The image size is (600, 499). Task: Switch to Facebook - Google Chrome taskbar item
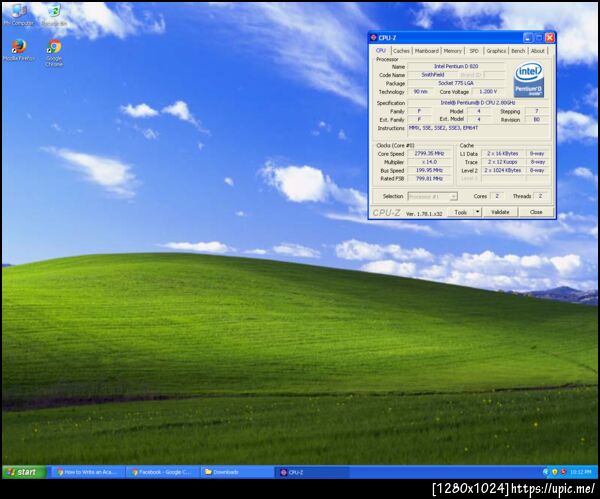[162, 472]
